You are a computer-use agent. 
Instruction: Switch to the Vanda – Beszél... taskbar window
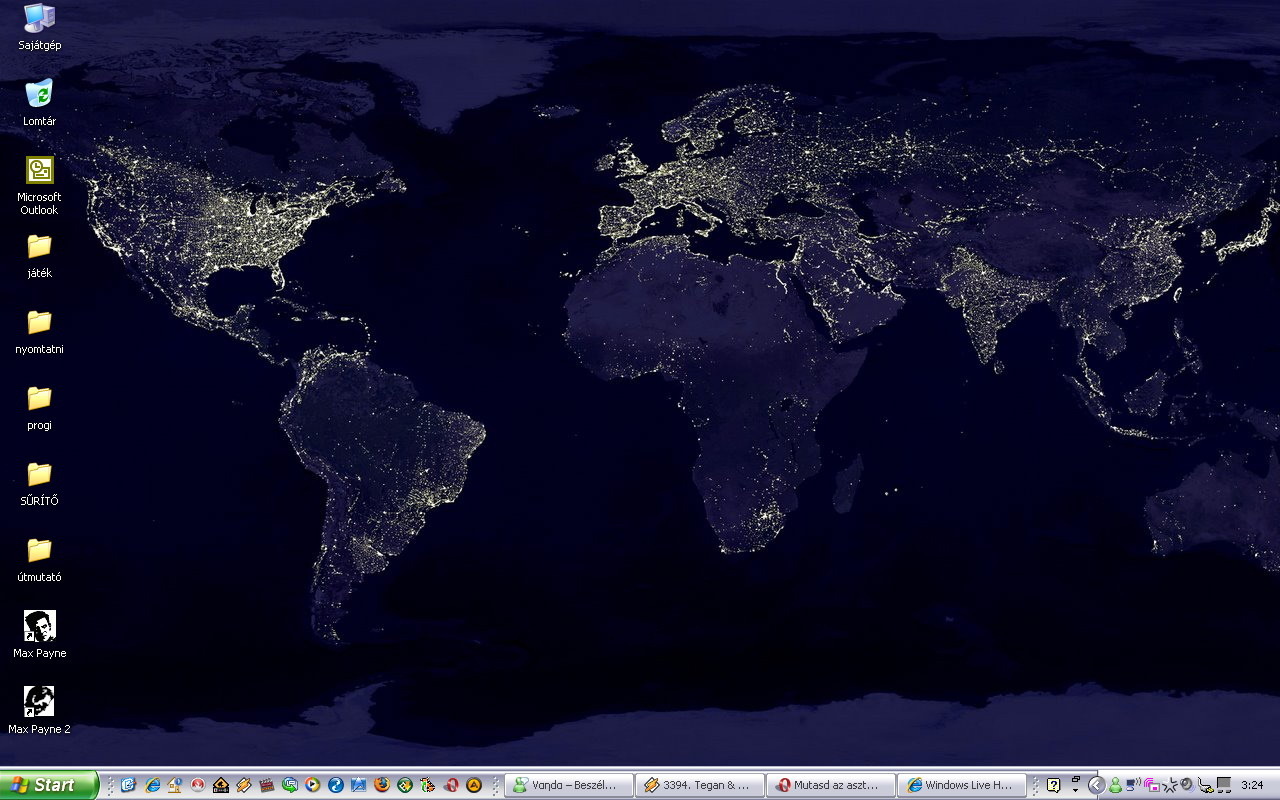click(x=569, y=785)
